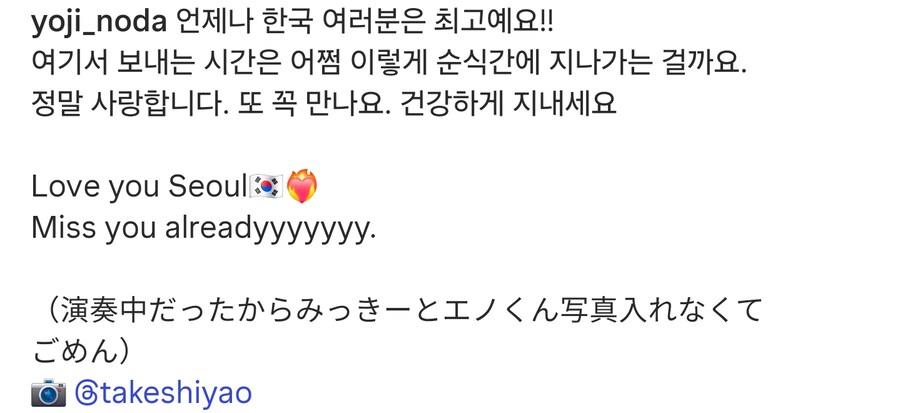Open the @takeshiyao mention link
Viewport: 900px width, 413px height.
click(x=164, y=393)
